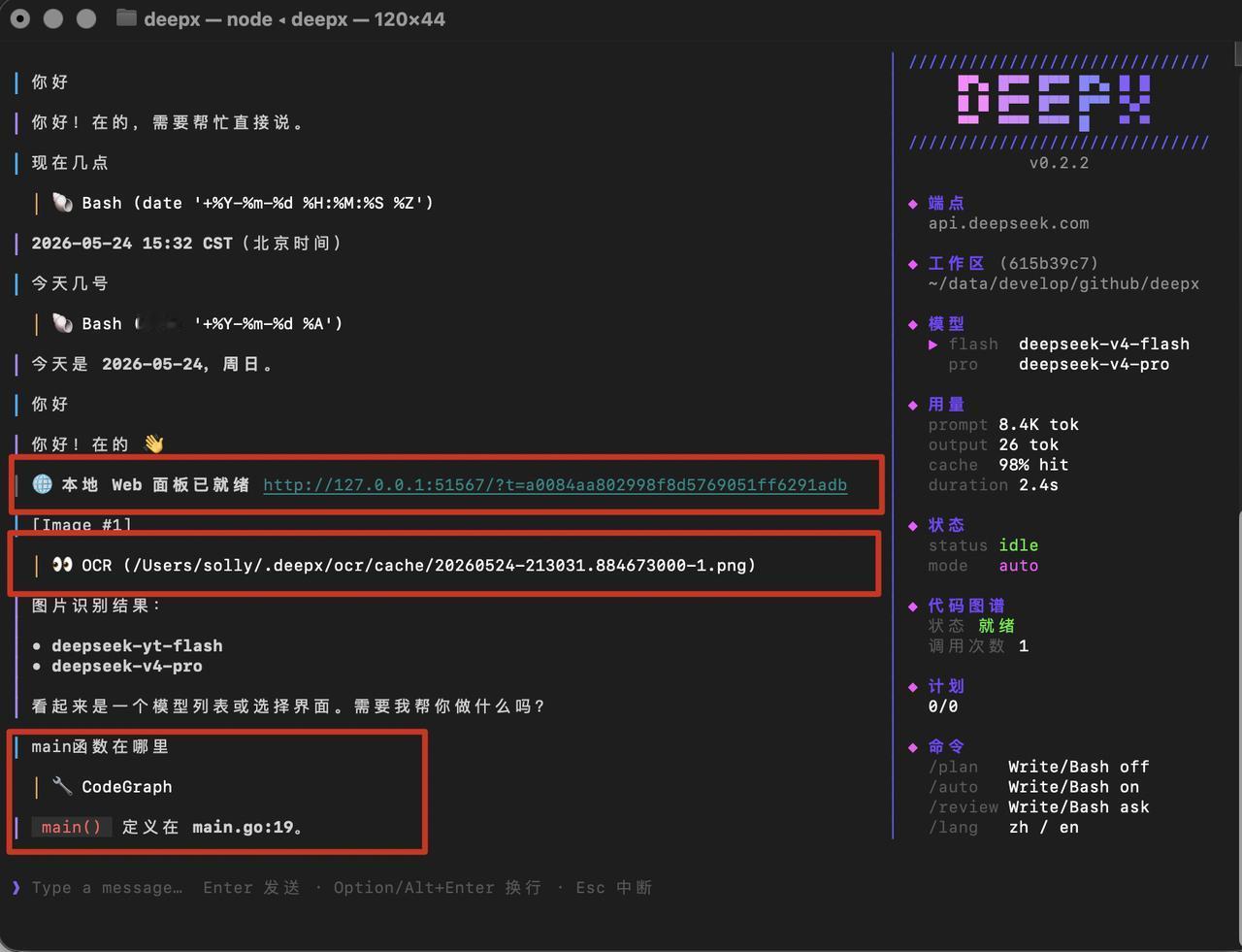Click the eyes emoji next to OCR
The width and height of the screenshot is (1242, 952).
[62, 564]
